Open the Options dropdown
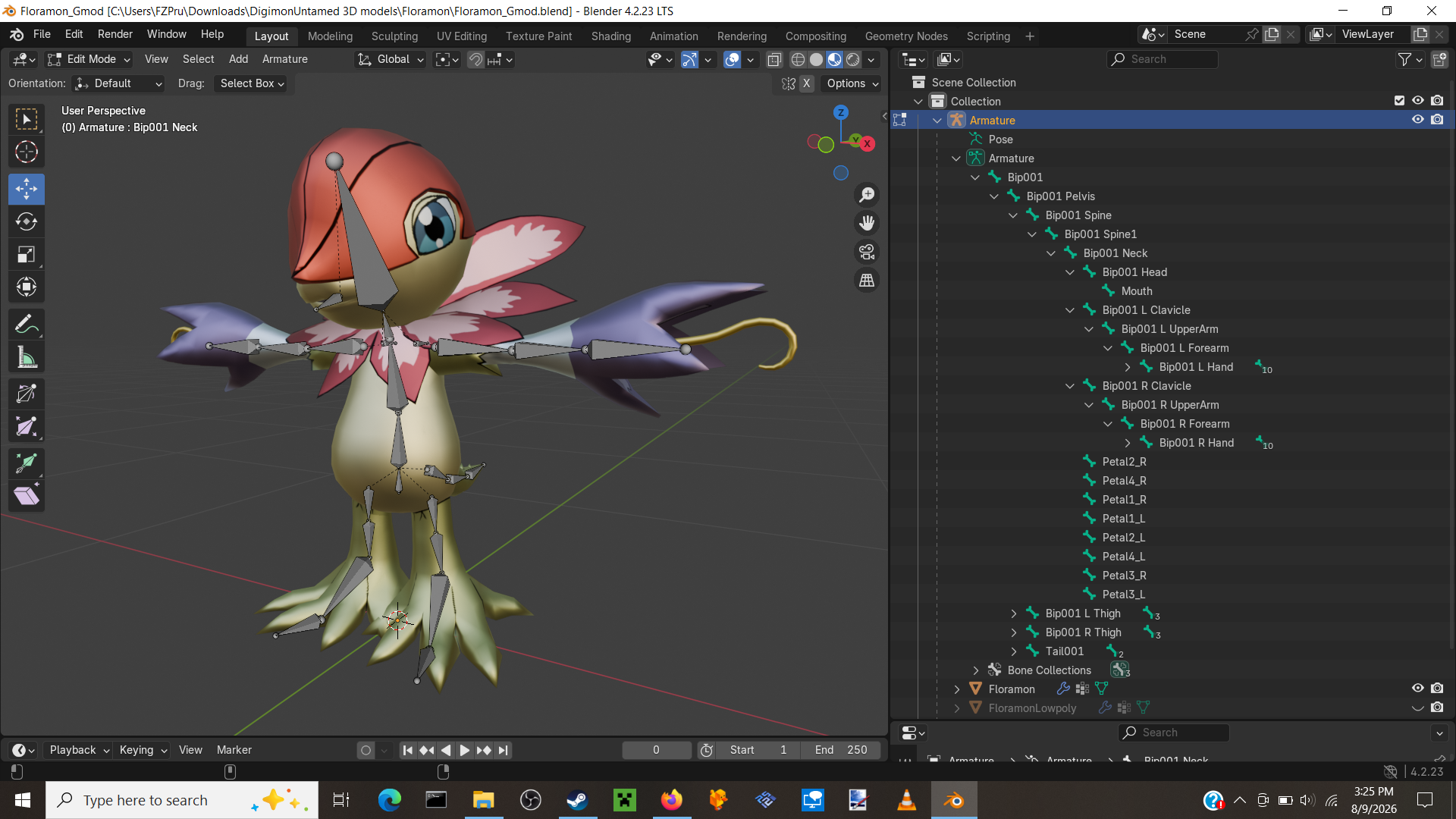Image resolution: width=1456 pixels, height=819 pixels. pyautogui.click(x=852, y=83)
